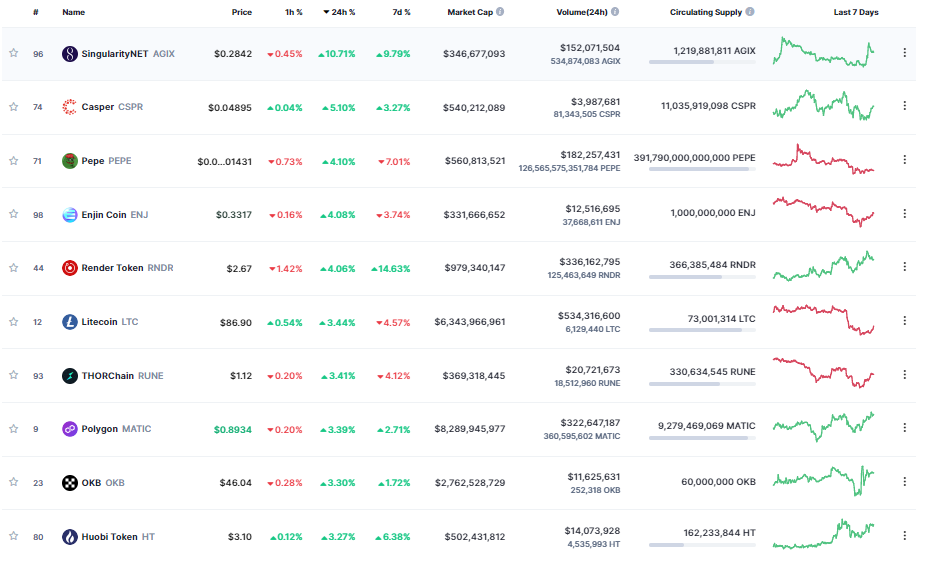Viewport: 929px width, 561px height.
Task: Open more options for SingularityNET row
Action: pyautogui.click(x=905, y=53)
